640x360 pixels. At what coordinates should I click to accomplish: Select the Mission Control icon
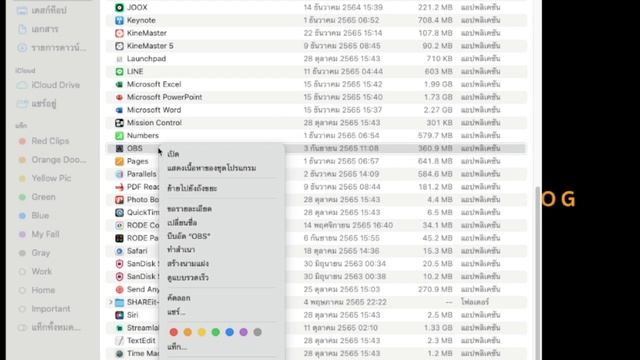119,123
